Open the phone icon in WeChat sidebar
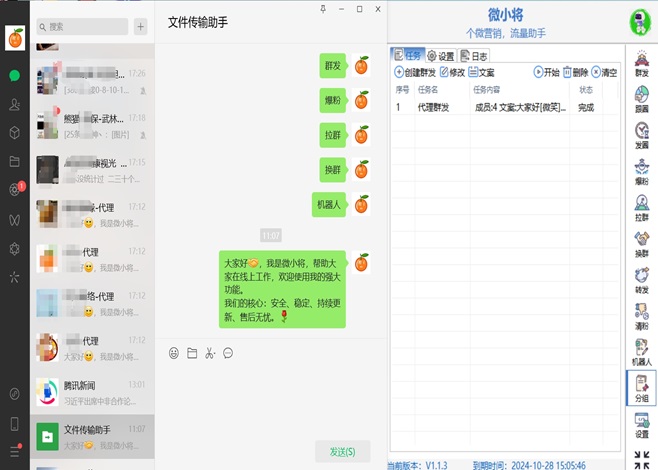658x470 pixels. [15, 424]
